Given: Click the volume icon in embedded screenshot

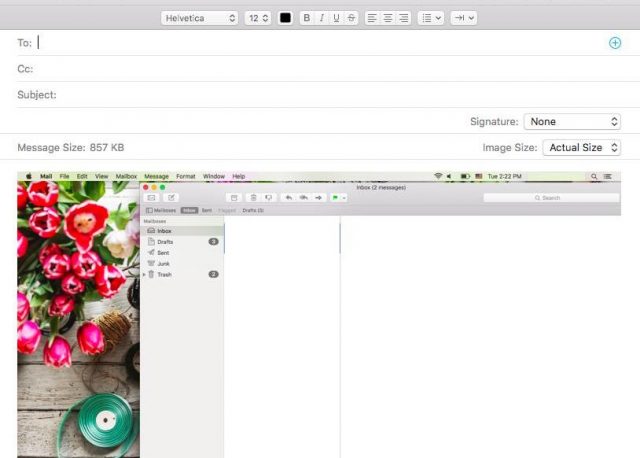Looking at the screenshot, I should pyautogui.click(x=449, y=176).
